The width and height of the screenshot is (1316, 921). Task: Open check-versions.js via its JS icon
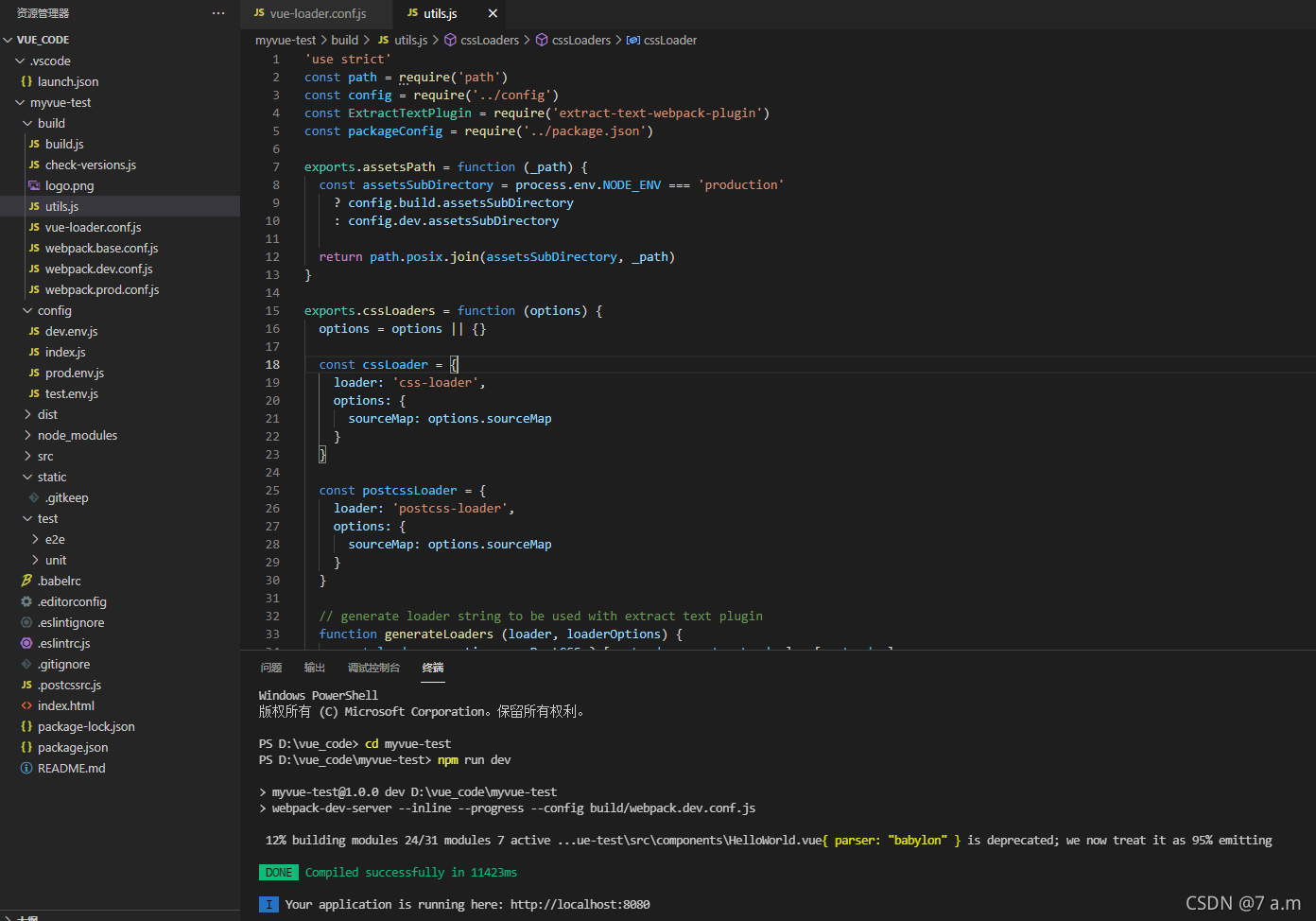pyautogui.click(x=34, y=165)
